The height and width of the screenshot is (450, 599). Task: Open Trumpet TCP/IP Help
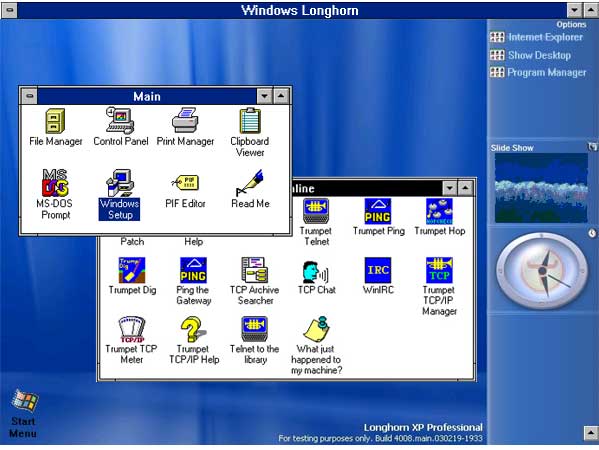[x=194, y=340]
